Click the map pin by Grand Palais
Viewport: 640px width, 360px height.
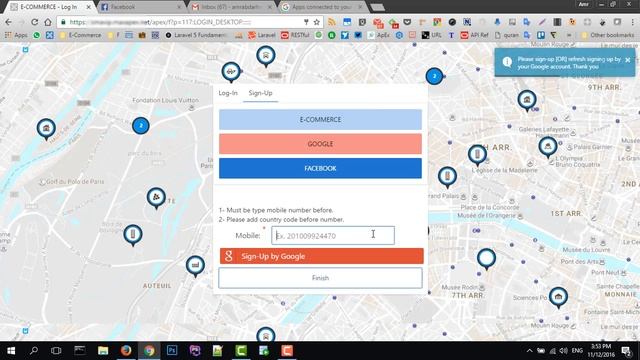447,176
